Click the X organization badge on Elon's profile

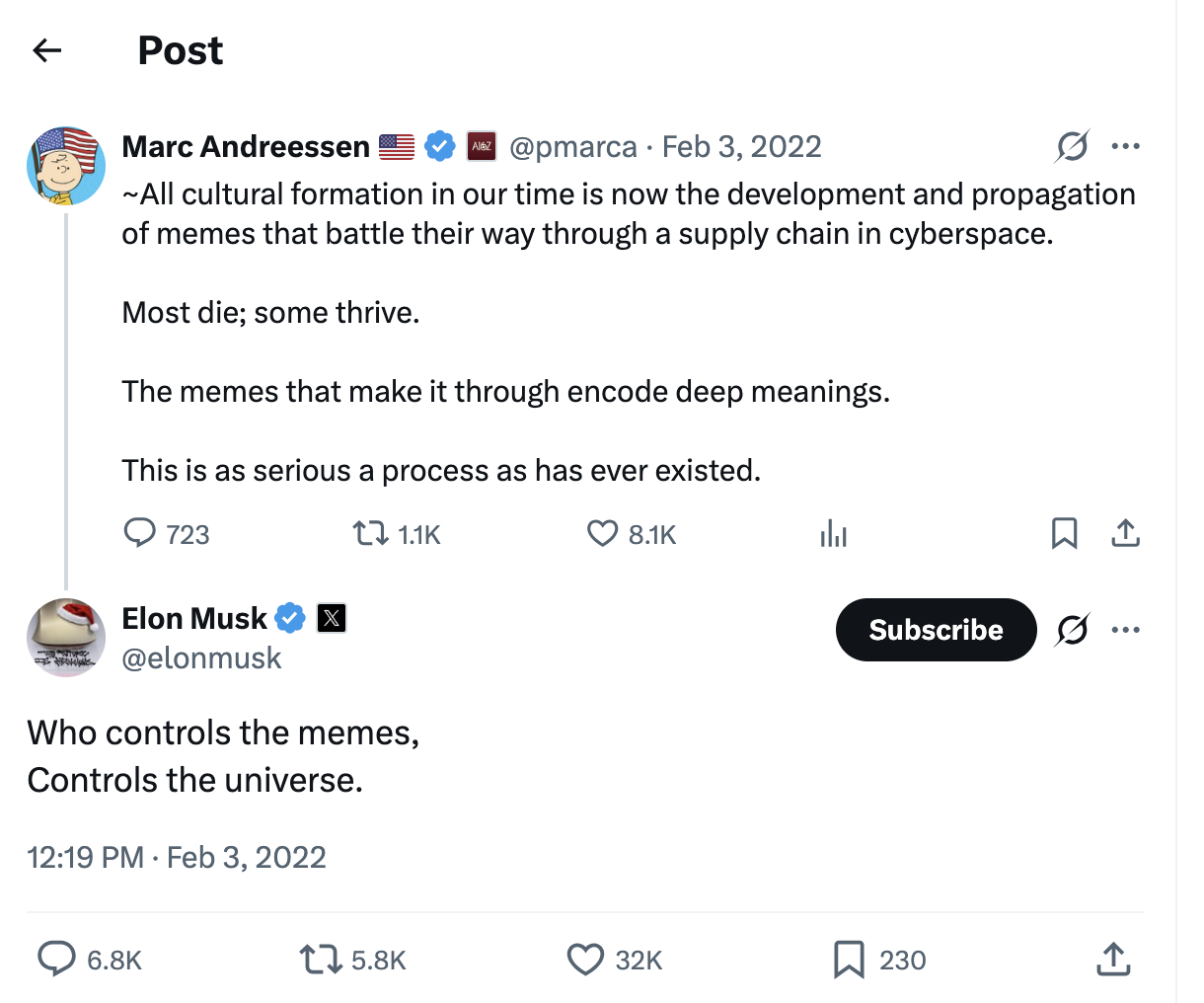pyautogui.click(x=332, y=618)
